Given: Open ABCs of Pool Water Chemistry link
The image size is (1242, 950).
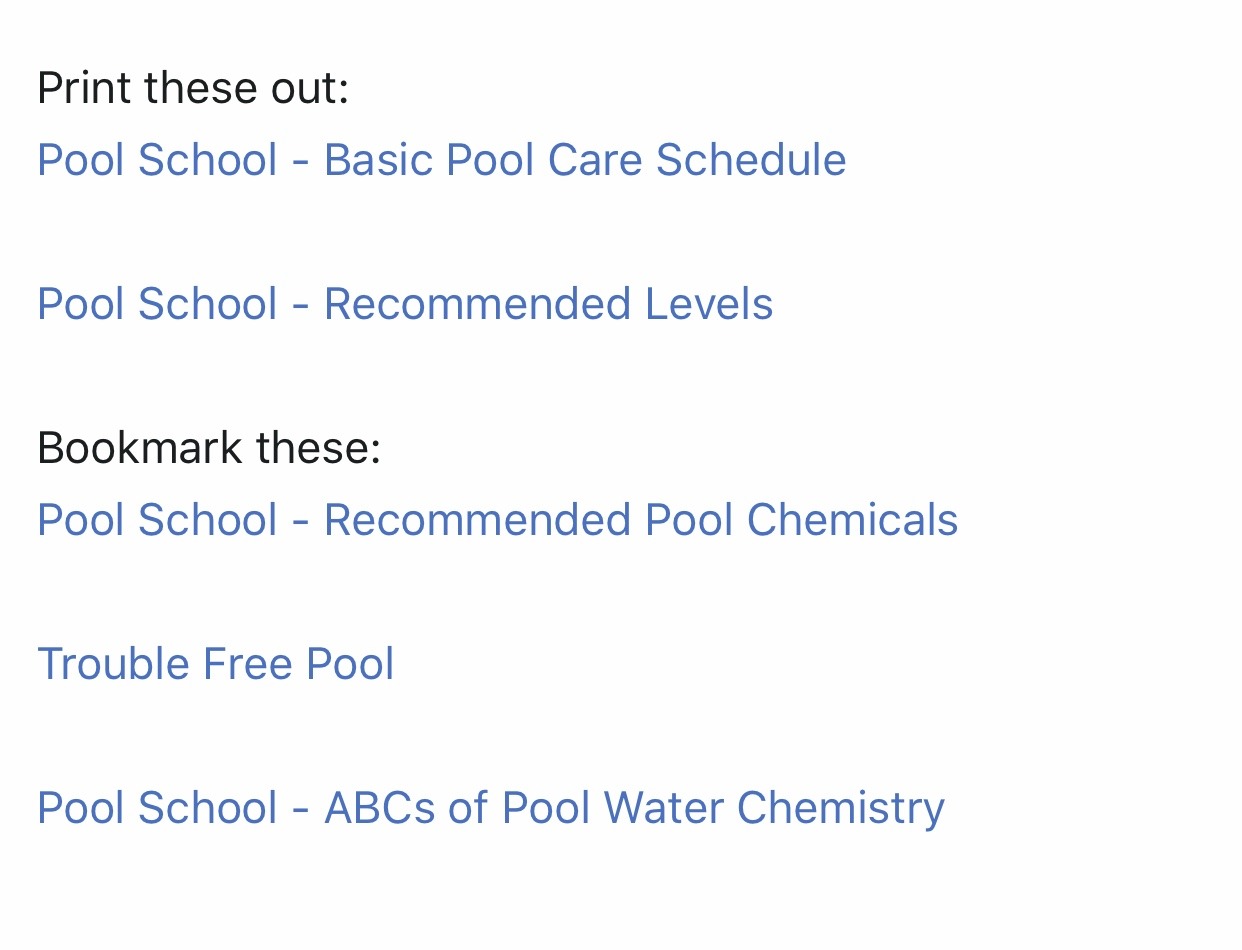Looking at the screenshot, I should tap(491, 808).
